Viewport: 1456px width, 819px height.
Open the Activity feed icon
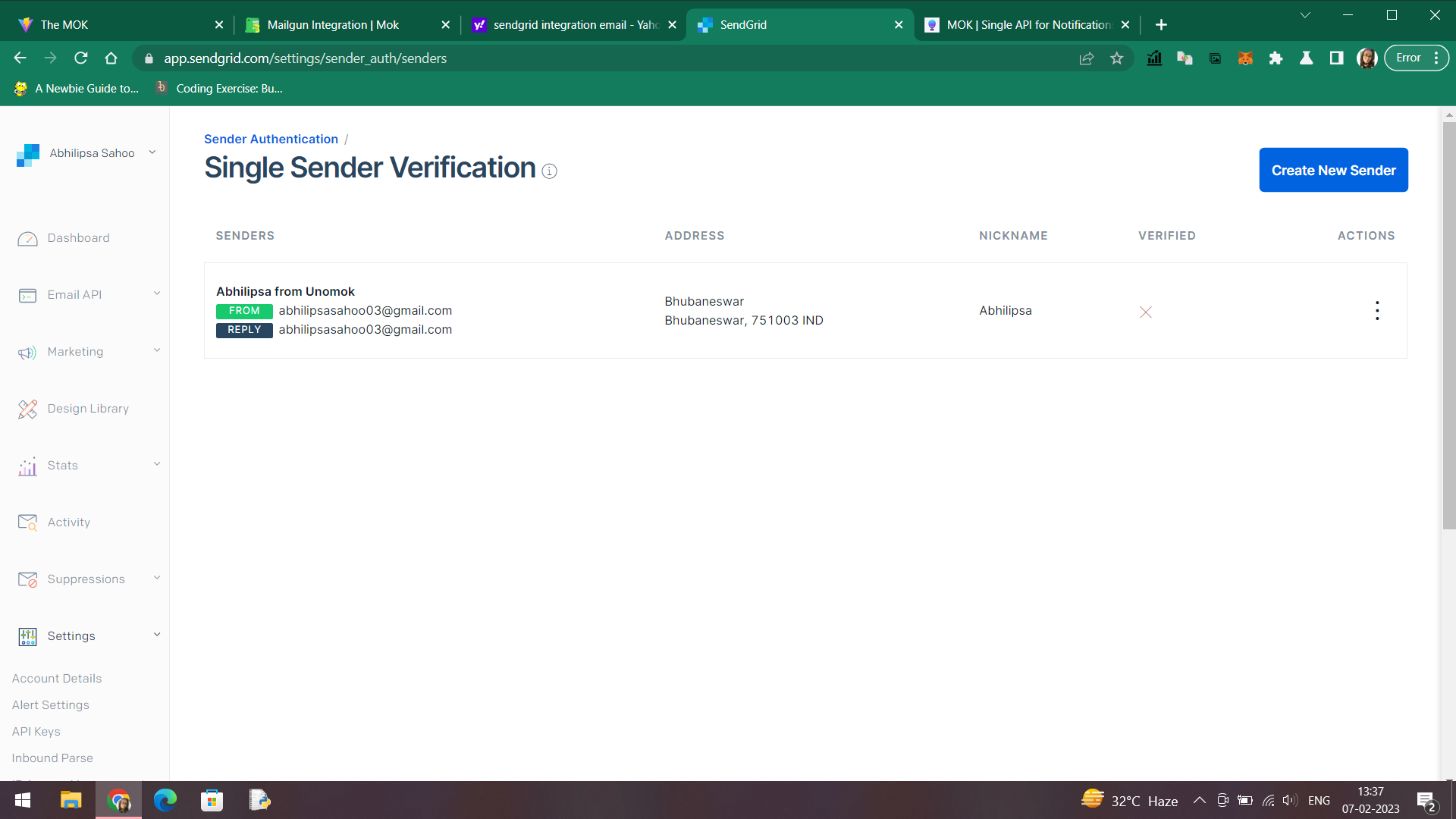point(28,522)
